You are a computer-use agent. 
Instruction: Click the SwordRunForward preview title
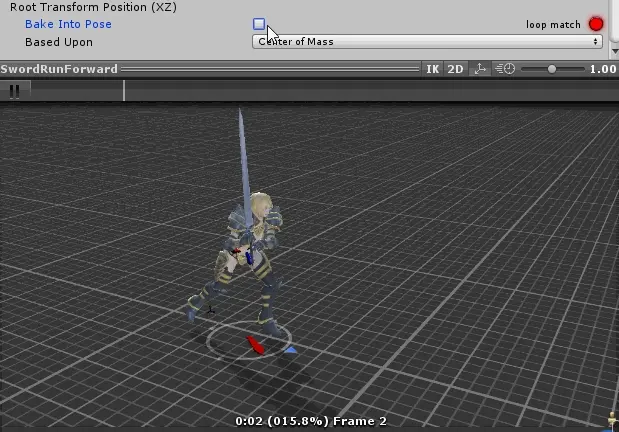pyautogui.click(x=59, y=69)
